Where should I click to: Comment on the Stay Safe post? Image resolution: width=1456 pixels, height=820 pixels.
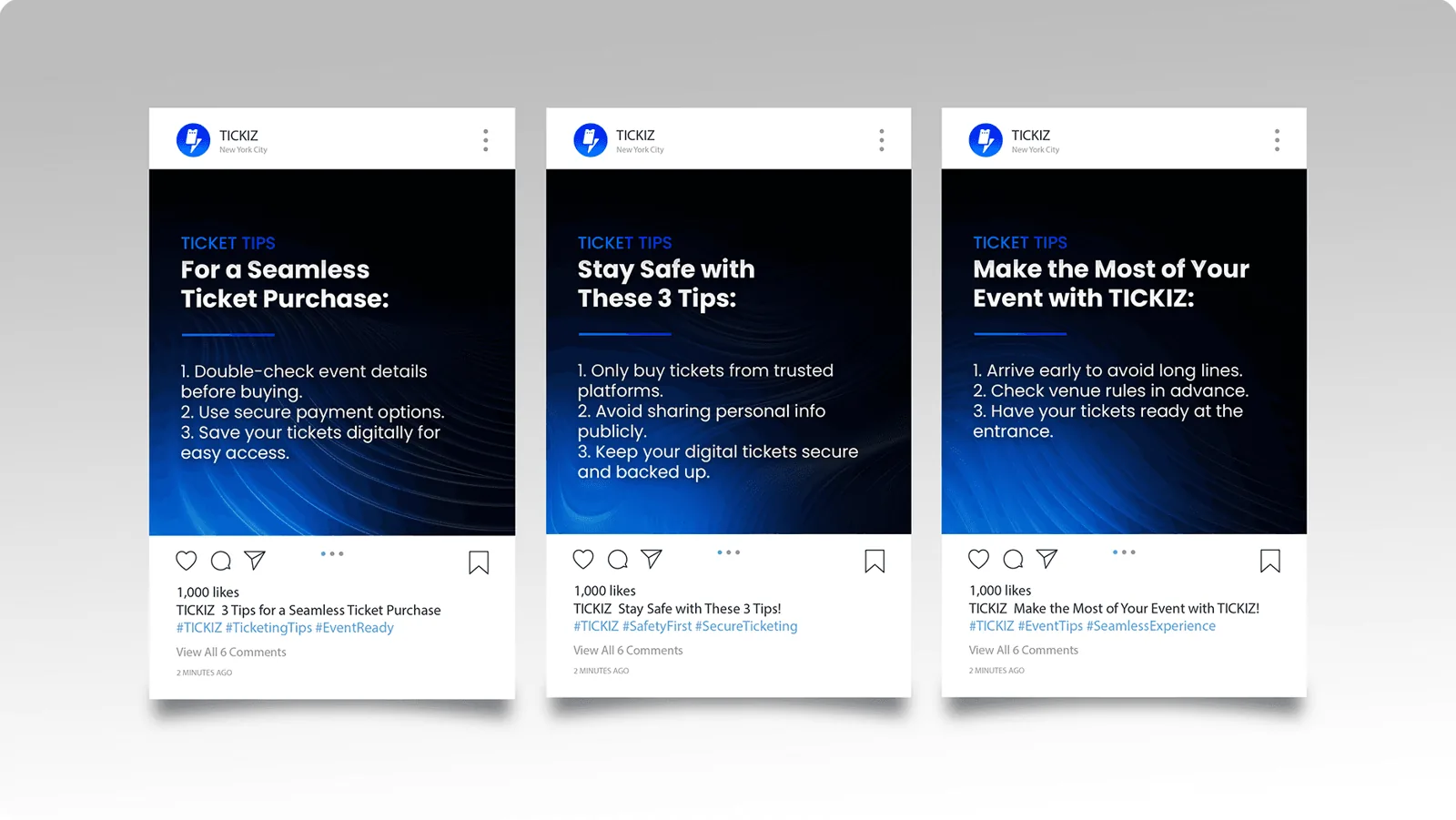pyautogui.click(x=618, y=560)
